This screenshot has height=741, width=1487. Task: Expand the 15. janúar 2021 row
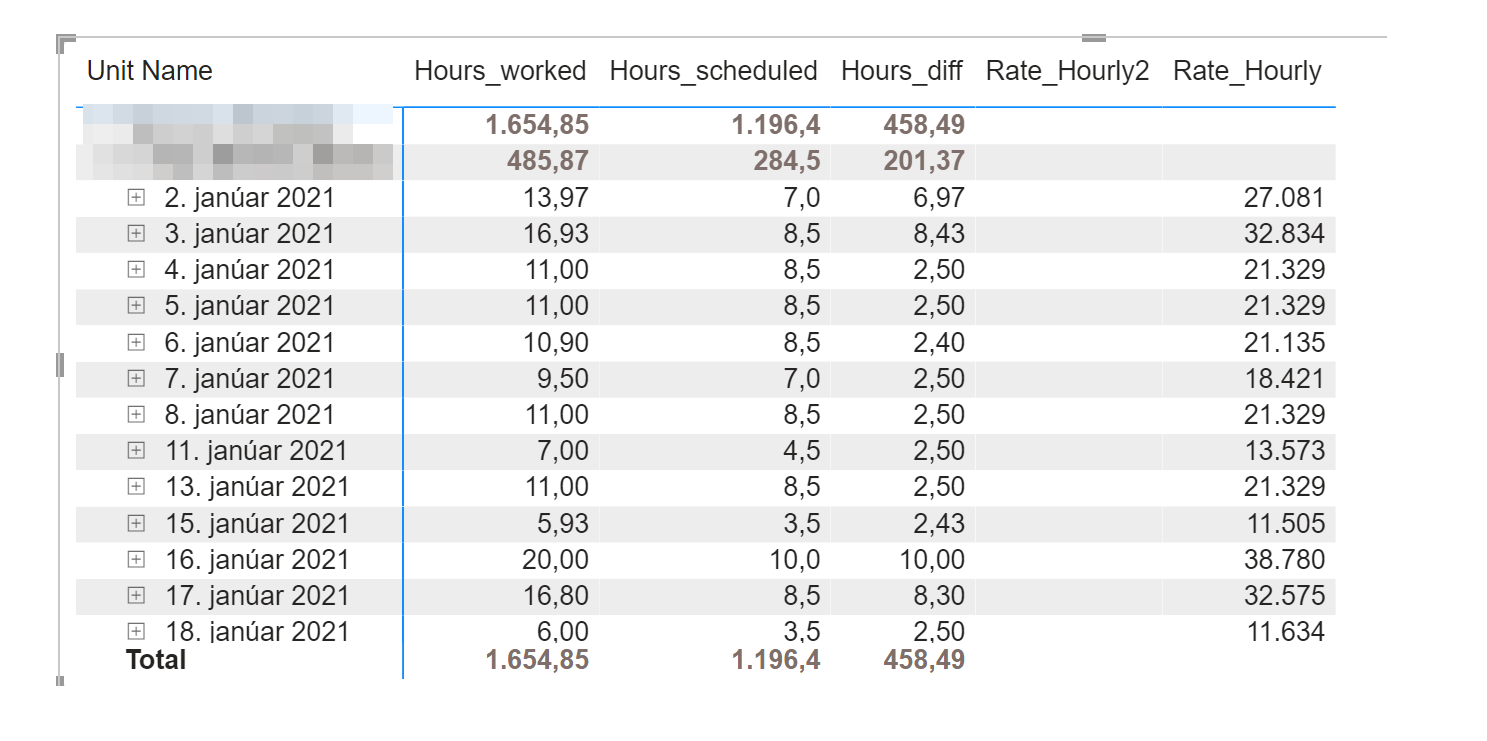coord(136,523)
